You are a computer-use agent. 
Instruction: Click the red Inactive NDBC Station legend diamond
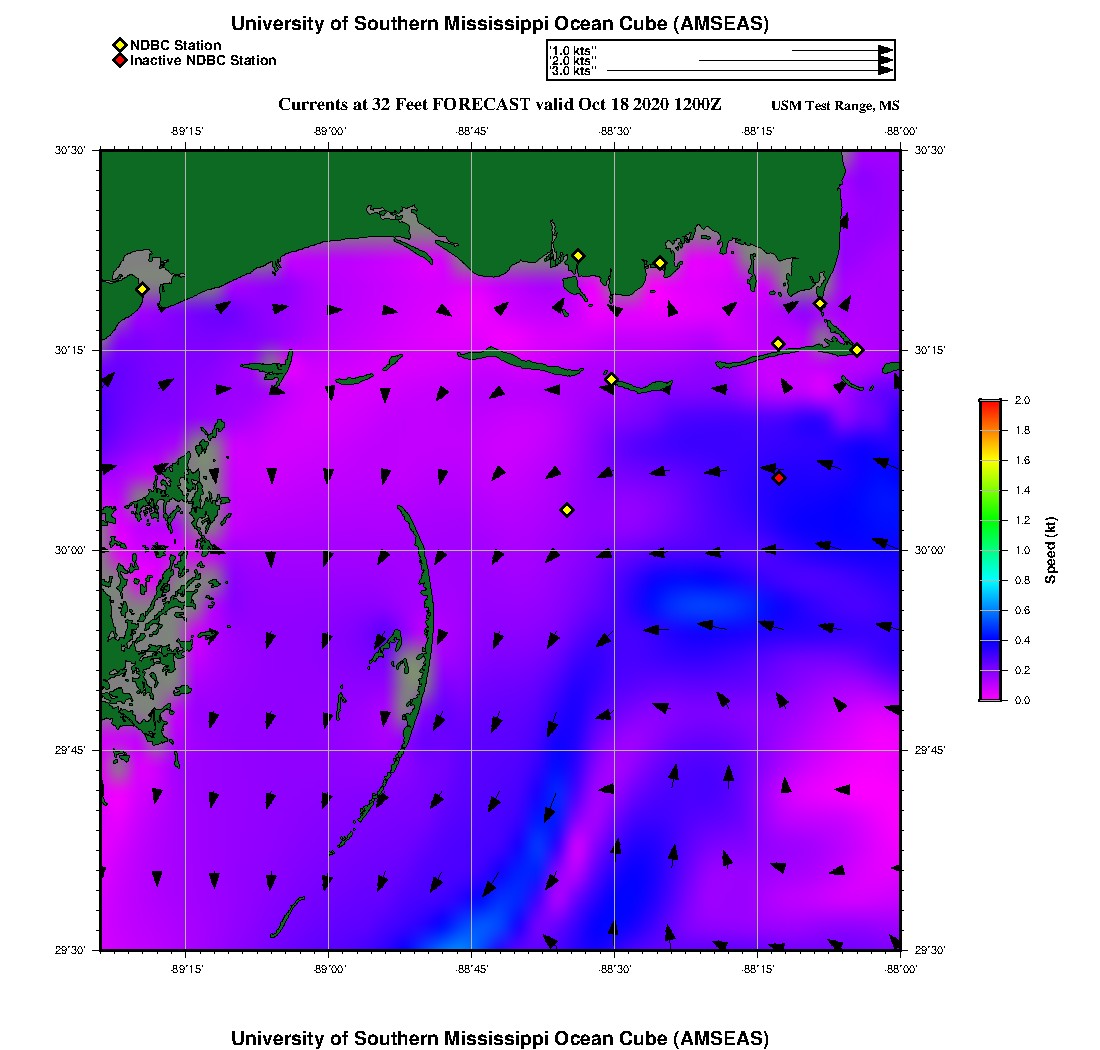coord(119,60)
